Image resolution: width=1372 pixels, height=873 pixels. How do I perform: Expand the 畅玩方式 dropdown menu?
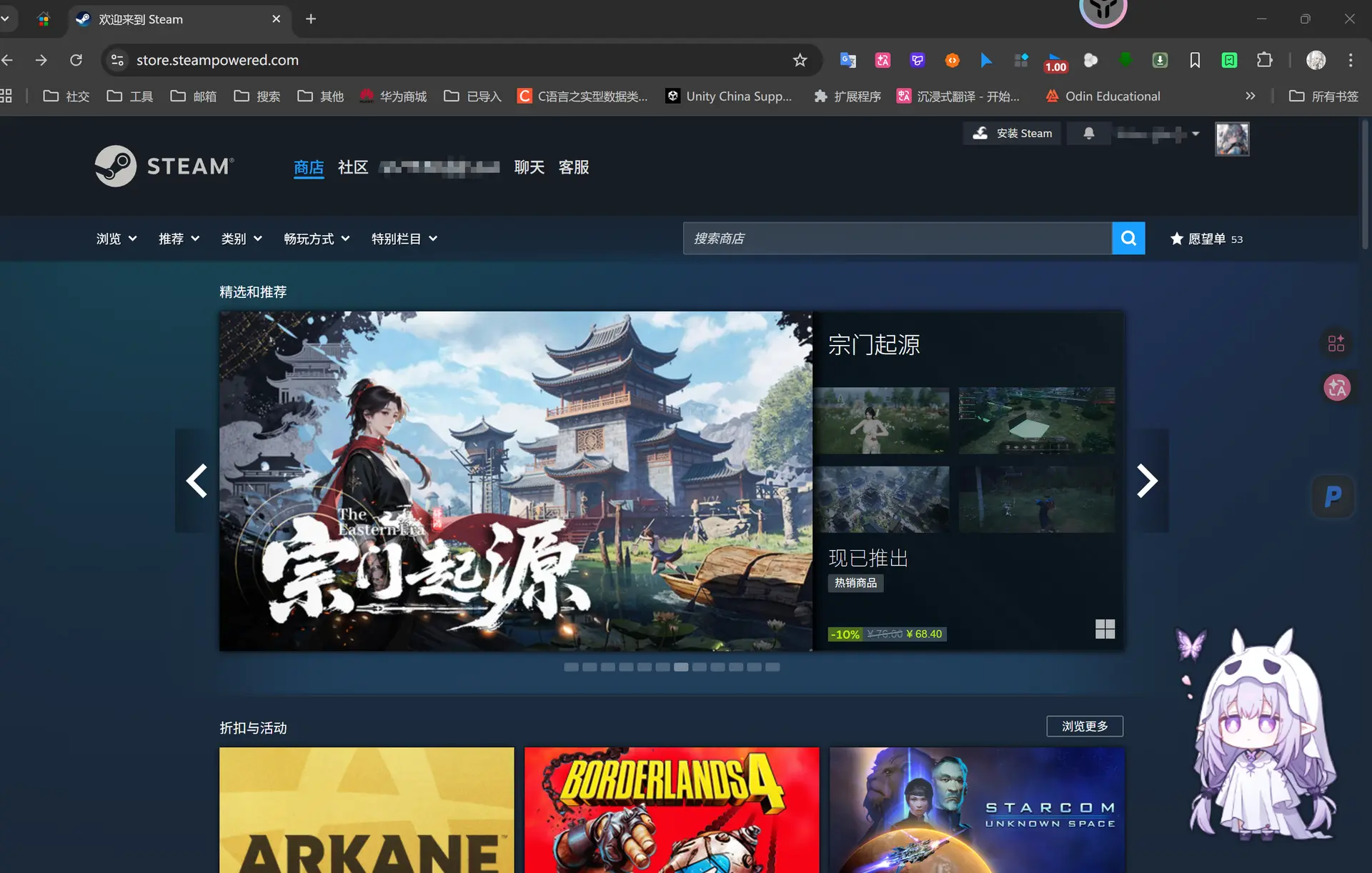[x=317, y=239]
